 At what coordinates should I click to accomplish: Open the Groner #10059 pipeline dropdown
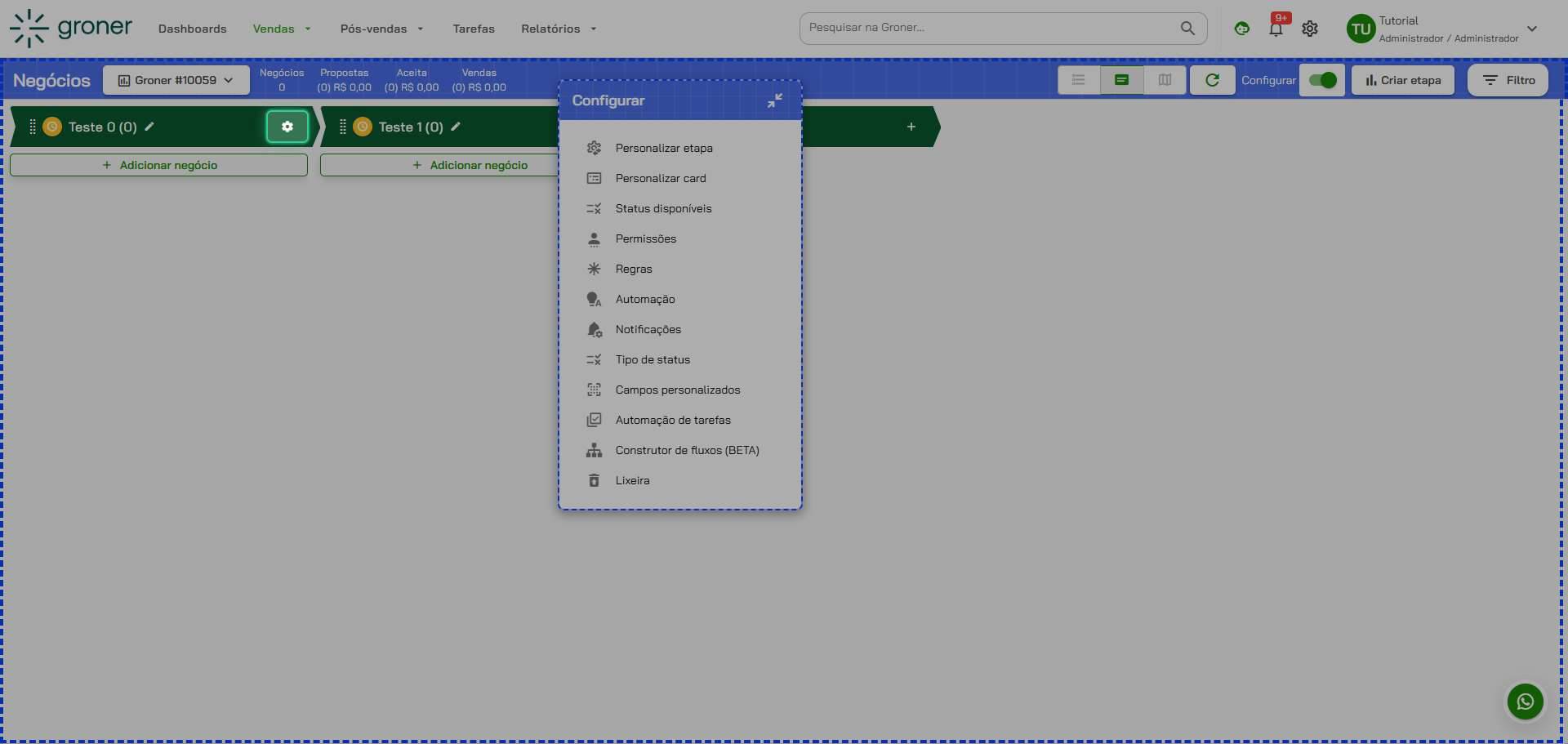pyautogui.click(x=176, y=80)
